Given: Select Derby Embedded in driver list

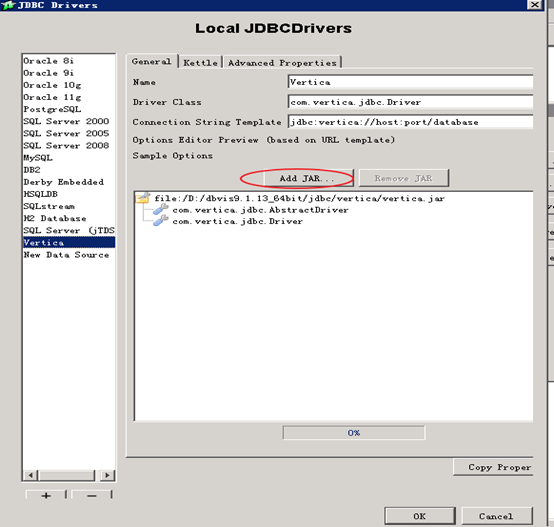Looking at the screenshot, I should click(x=69, y=182).
